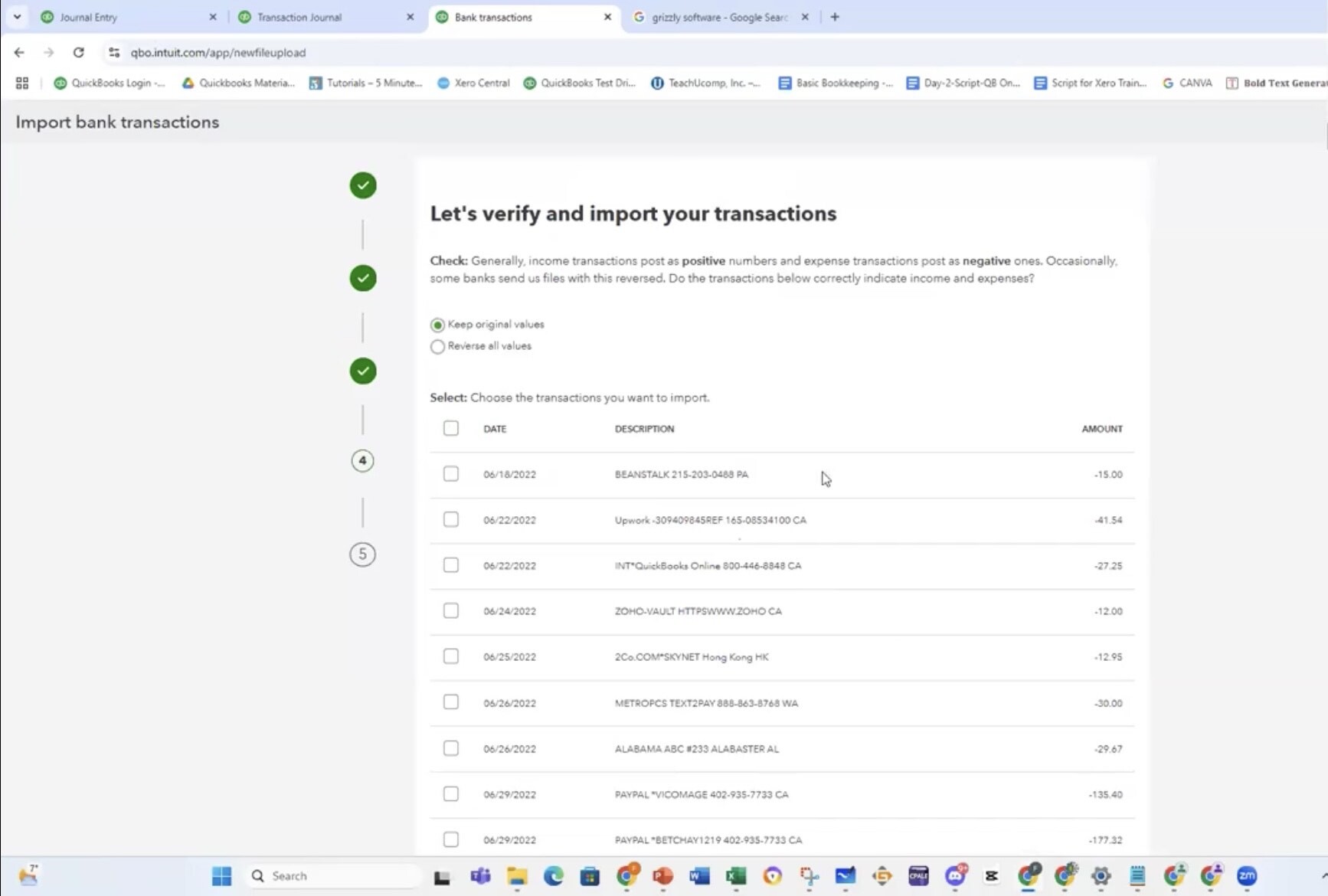Open the Tutorials – 5 Minute bookmark
The height and width of the screenshot is (896, 1328).
[365, 83]
